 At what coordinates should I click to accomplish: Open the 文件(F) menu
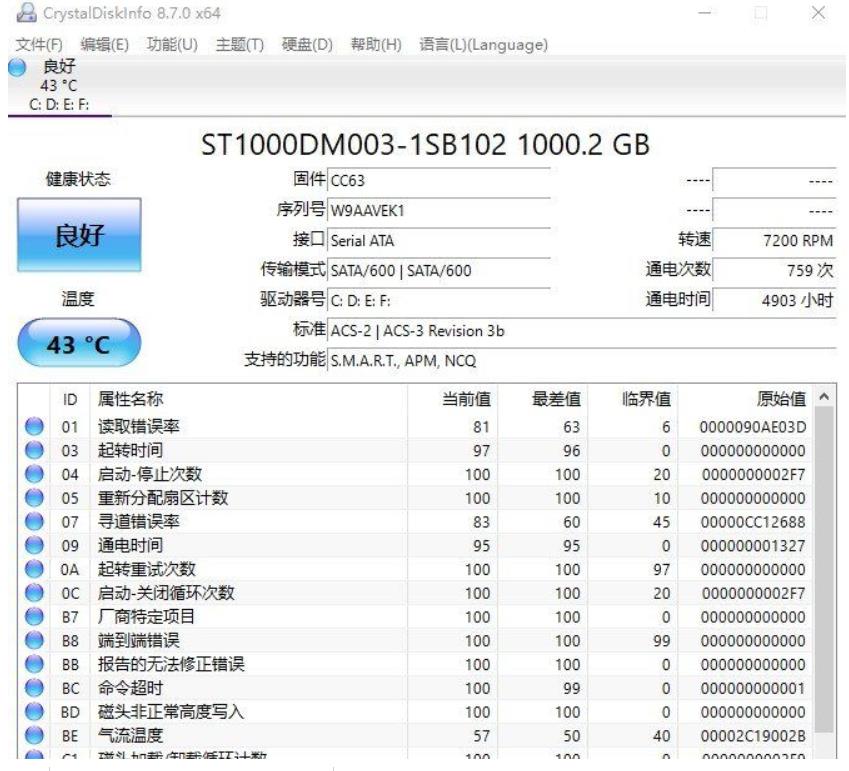[x=39, y=44]
